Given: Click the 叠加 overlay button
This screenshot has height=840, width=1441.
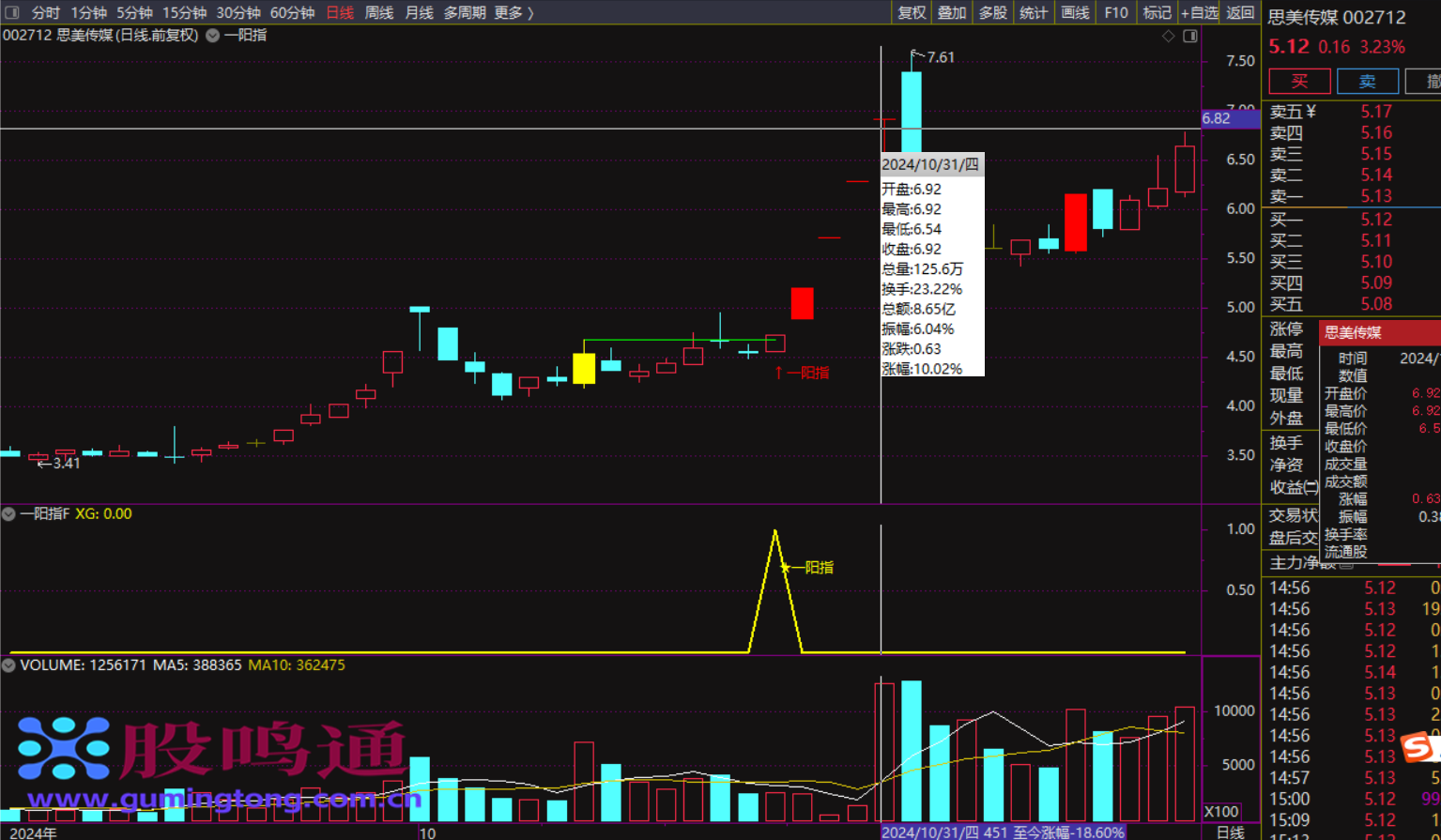Looking at the screenshot, I should pyautogui.click(x=952, y=12).
